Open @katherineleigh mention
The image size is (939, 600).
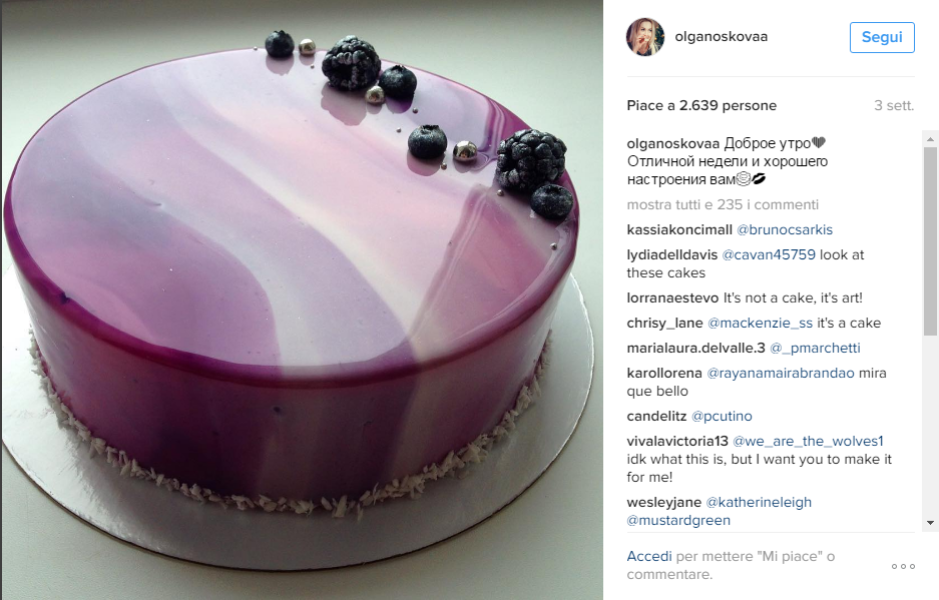759,503
